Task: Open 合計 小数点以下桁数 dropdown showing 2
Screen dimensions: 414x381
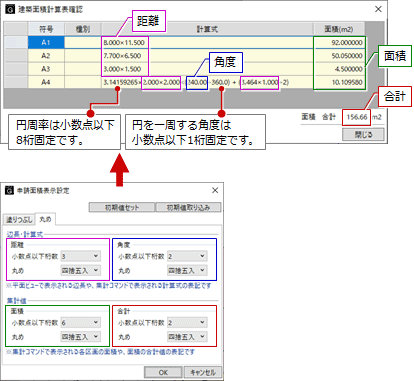Action: [187, 322]
